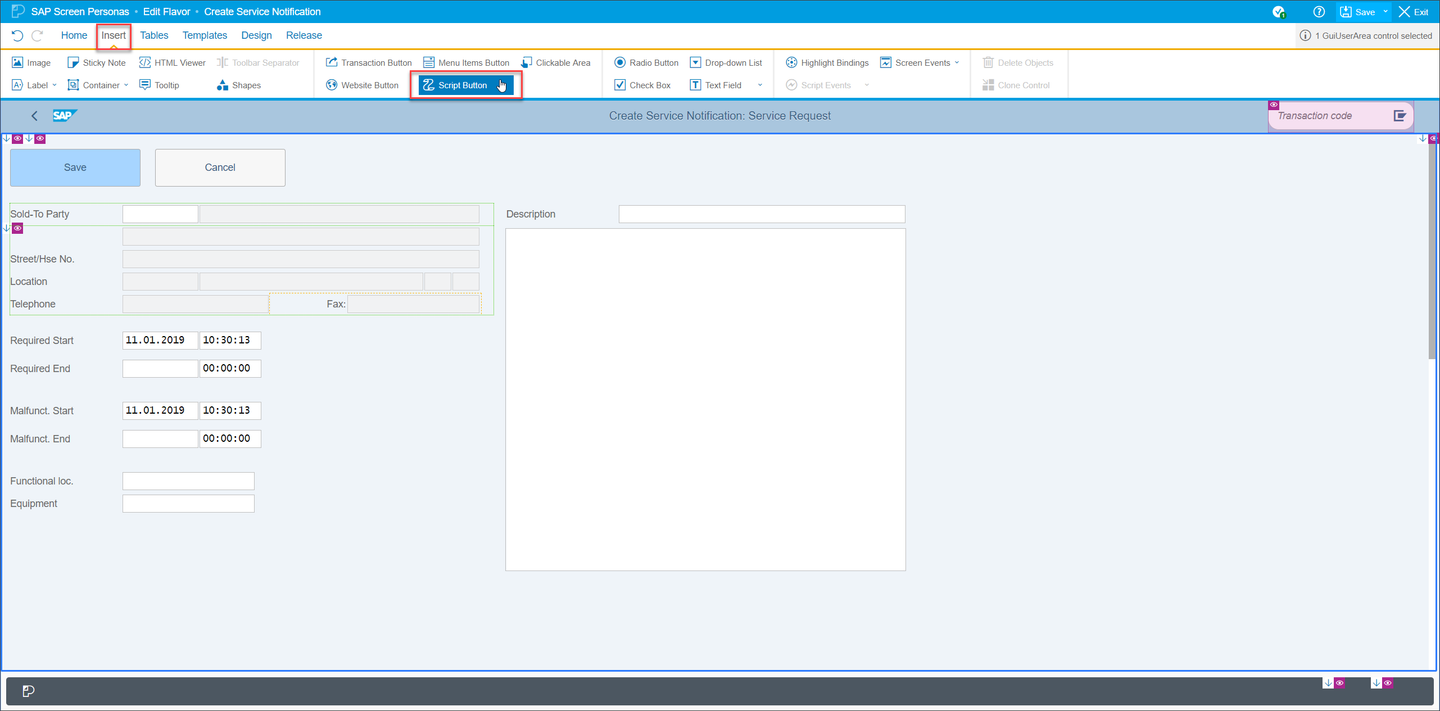Click the Screen Events icon

886,62
